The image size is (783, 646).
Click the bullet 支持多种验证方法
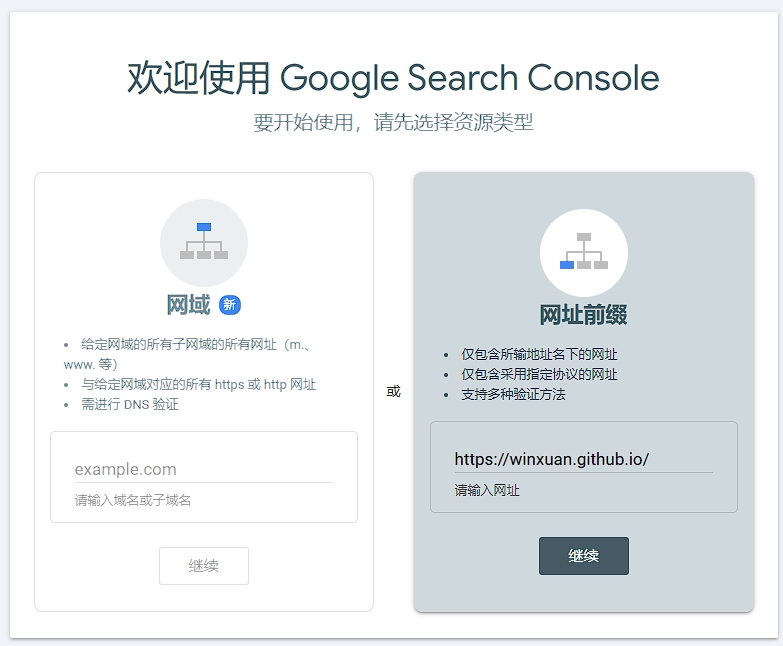513,394
